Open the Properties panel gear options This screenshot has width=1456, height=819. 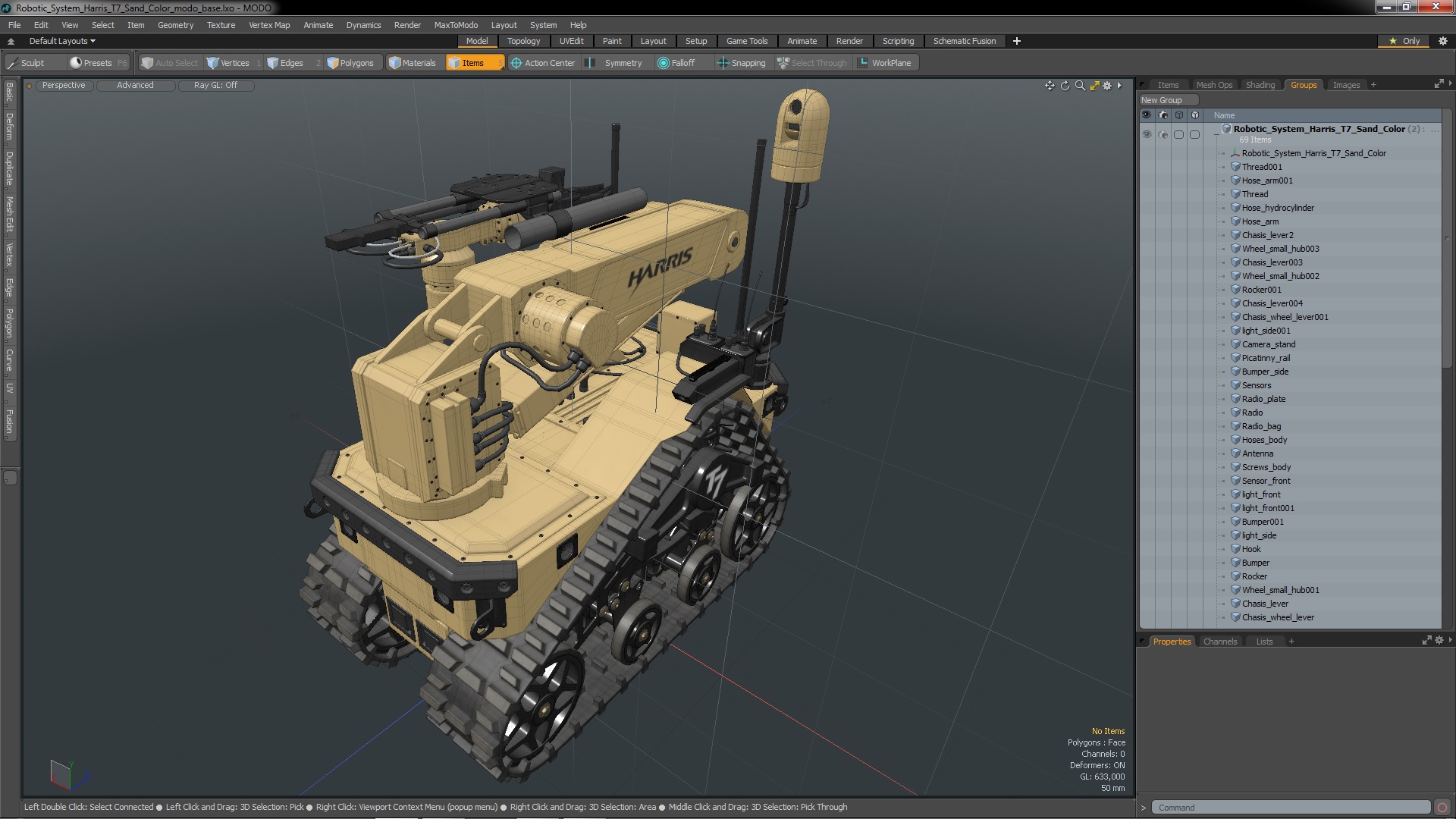click(x=1439, y=641)
